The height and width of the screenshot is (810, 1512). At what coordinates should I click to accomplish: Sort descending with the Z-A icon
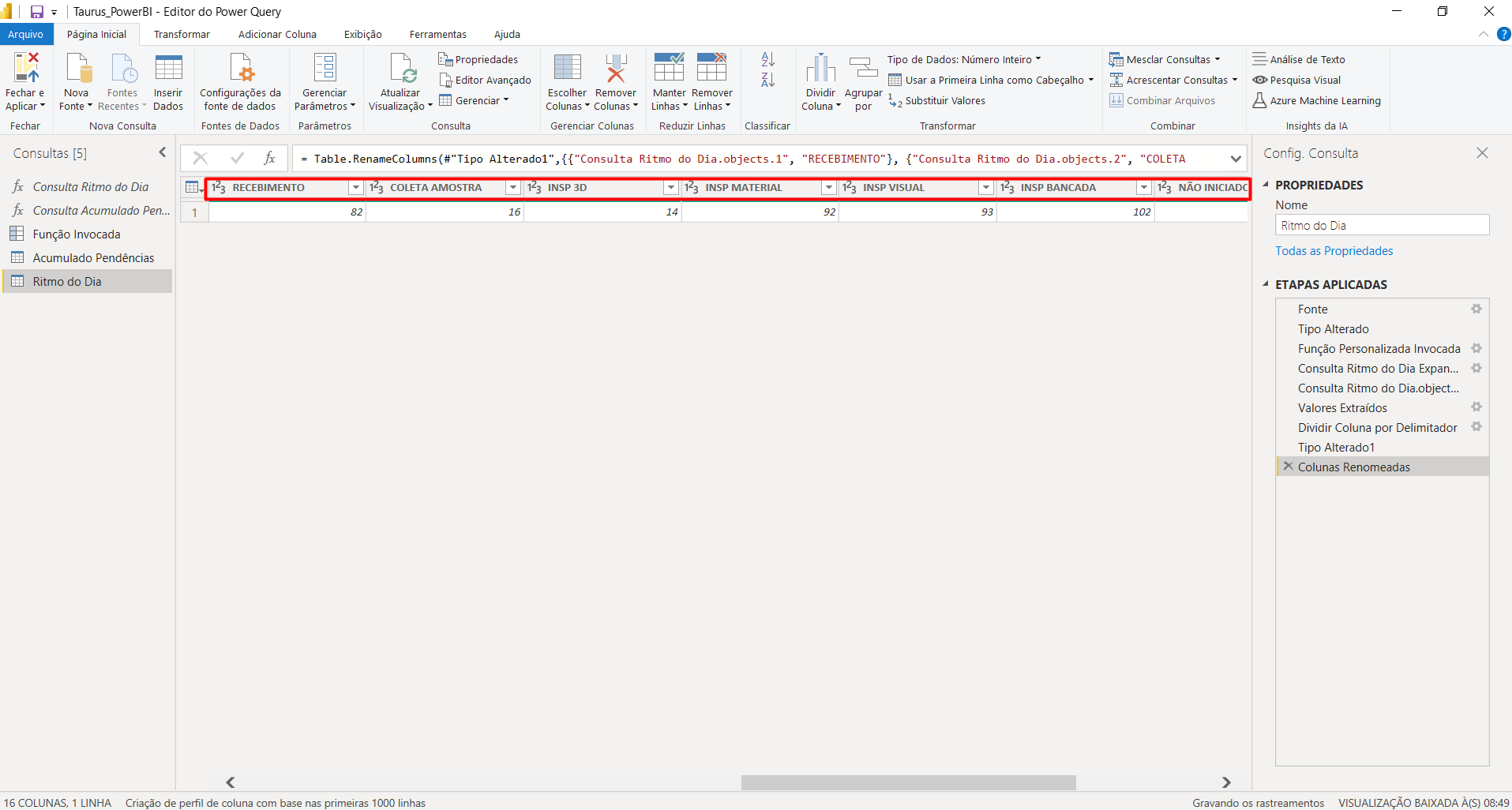click(768, 80)
